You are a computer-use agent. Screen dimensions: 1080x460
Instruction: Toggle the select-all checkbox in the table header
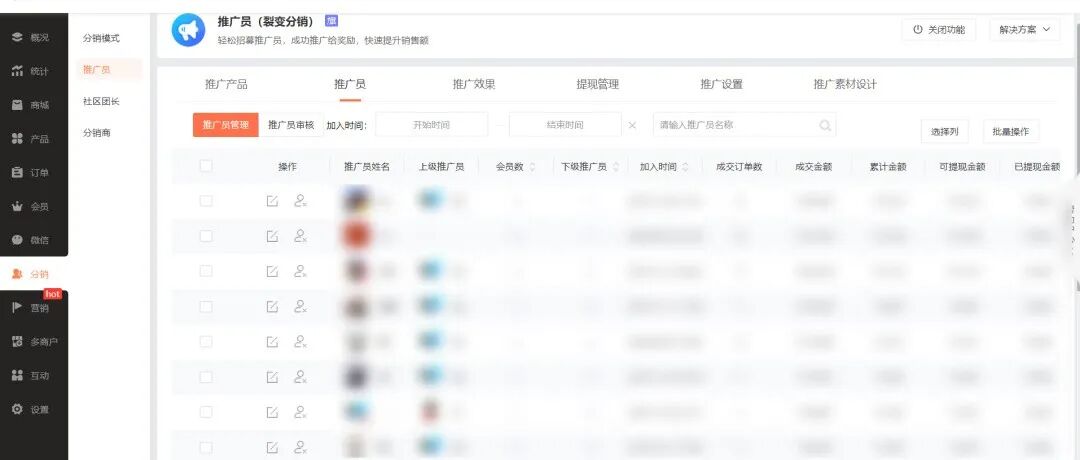tap(206, 165)
